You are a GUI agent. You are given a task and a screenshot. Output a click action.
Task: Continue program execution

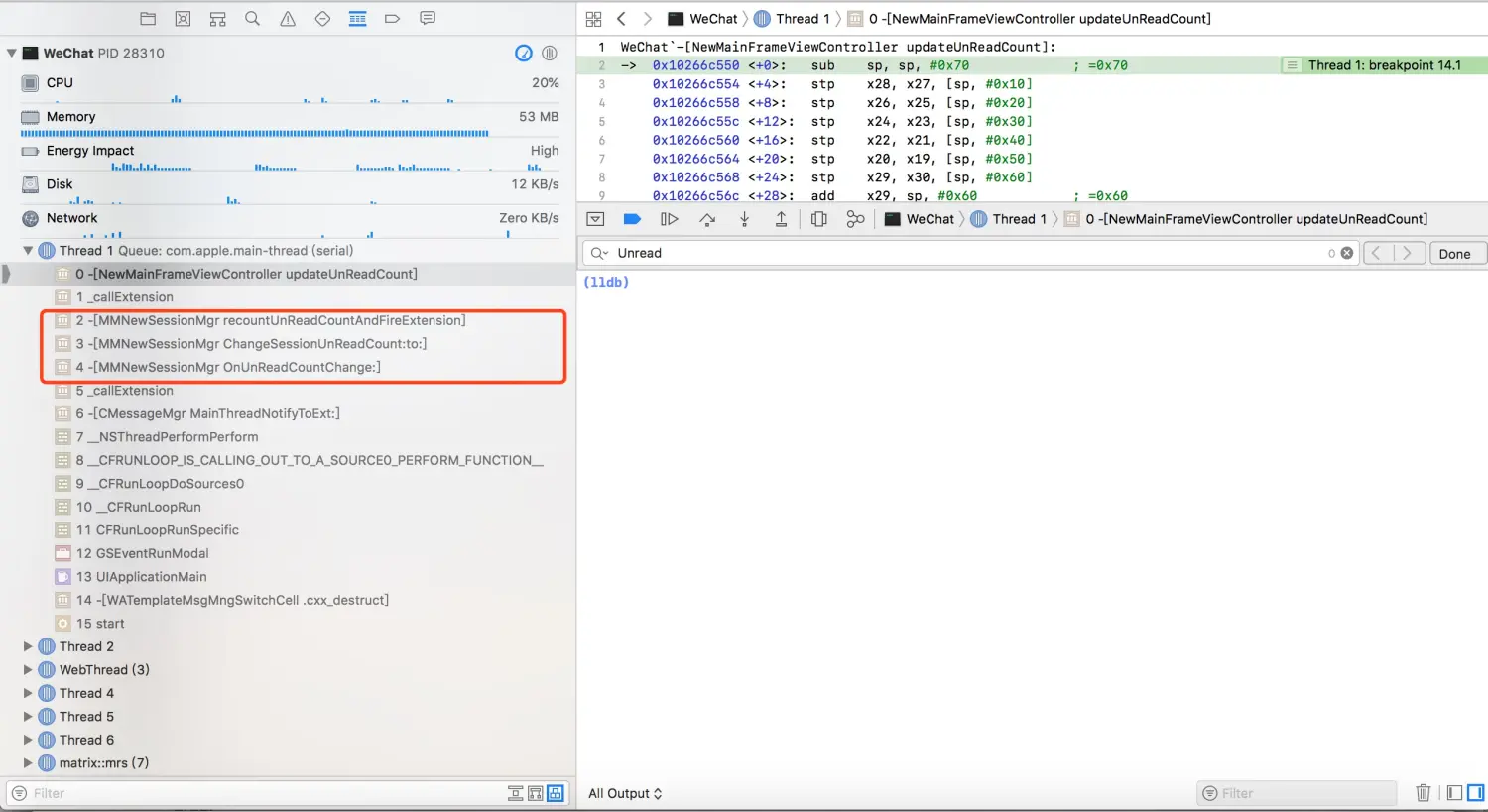[670, 219]
